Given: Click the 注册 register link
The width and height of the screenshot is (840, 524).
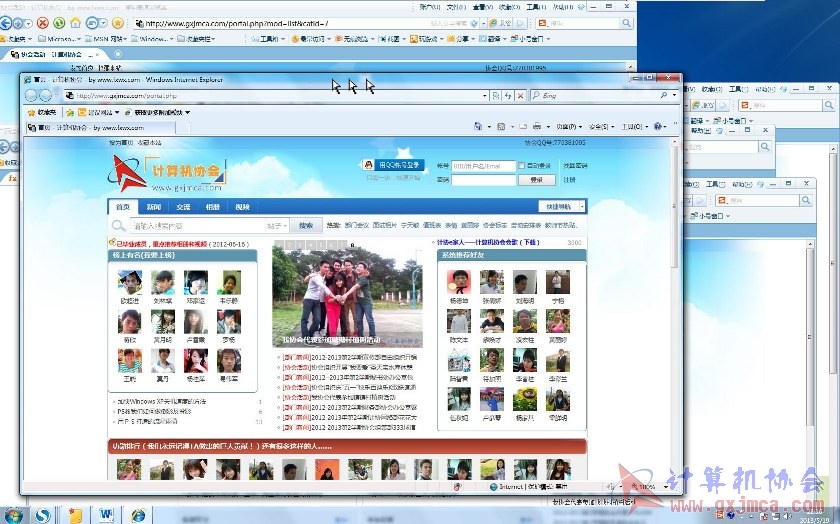Looking at the screenshot, I should click(569, 180).
